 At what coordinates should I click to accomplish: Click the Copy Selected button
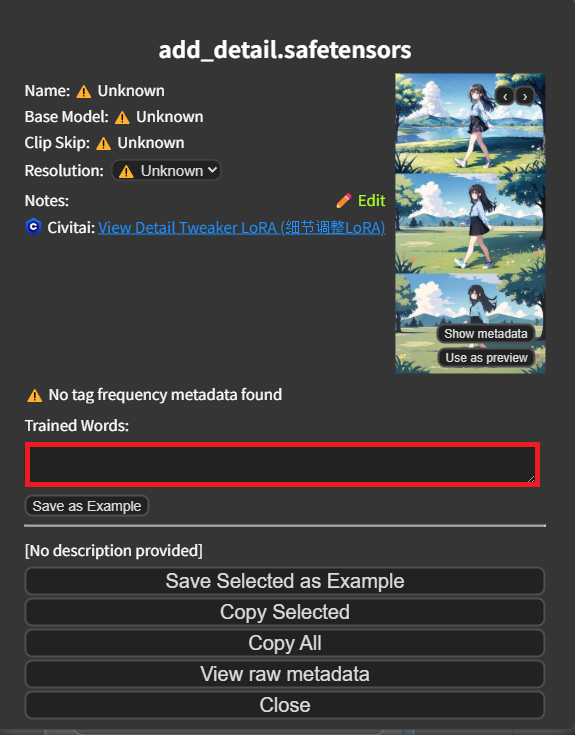point(285,612)
